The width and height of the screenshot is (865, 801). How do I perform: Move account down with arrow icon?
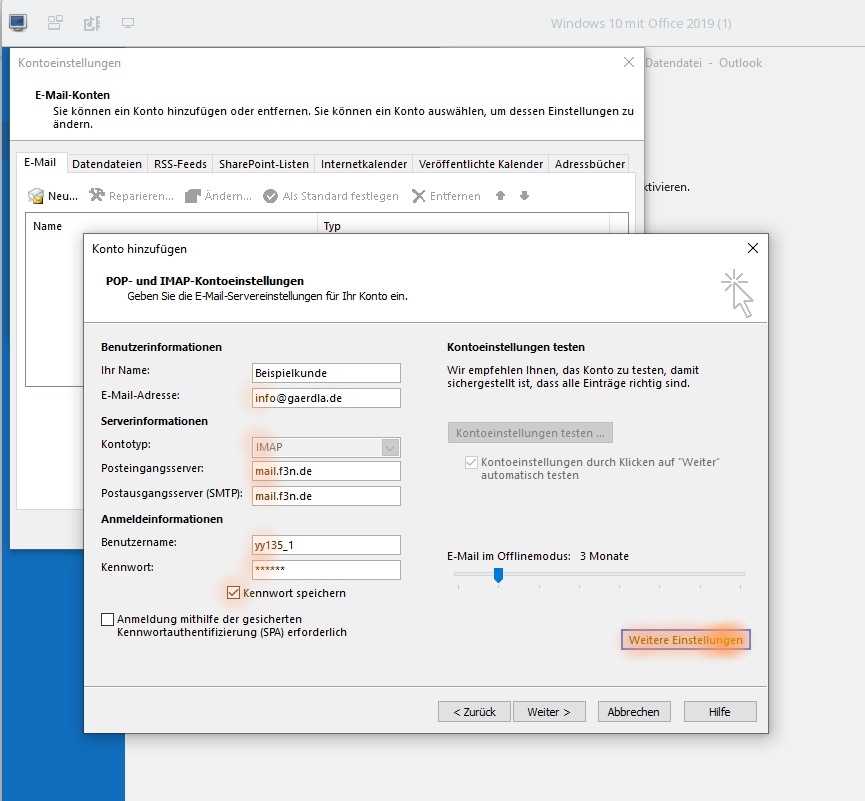(525, 195)
